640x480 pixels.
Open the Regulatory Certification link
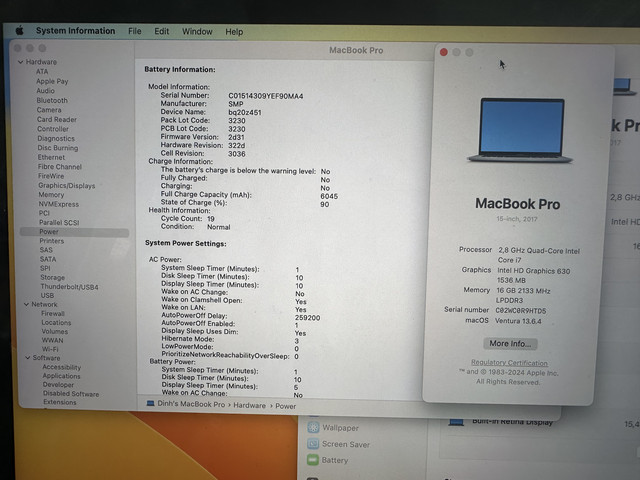pyautogui.click(x=509, y=362)
